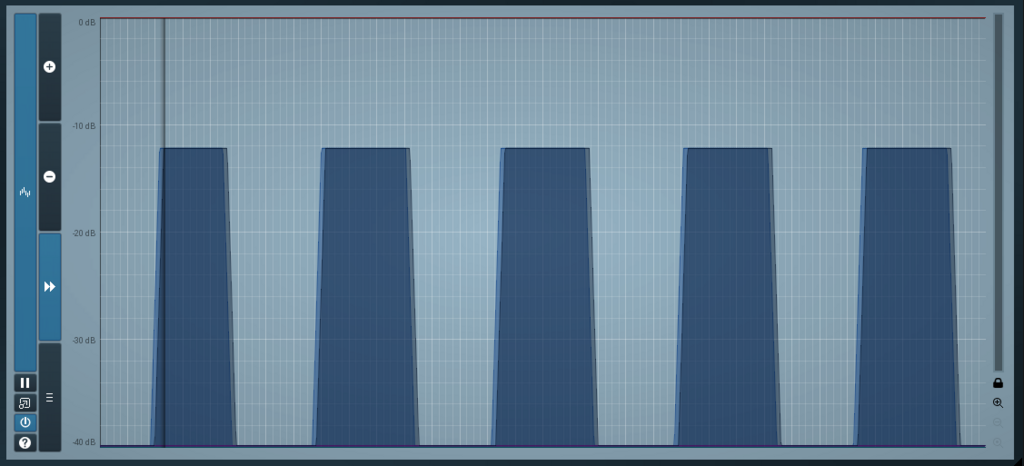Click the -10 dB axis label
The width and height of the screenshot is (1024, 466).
tap(85, 126)
